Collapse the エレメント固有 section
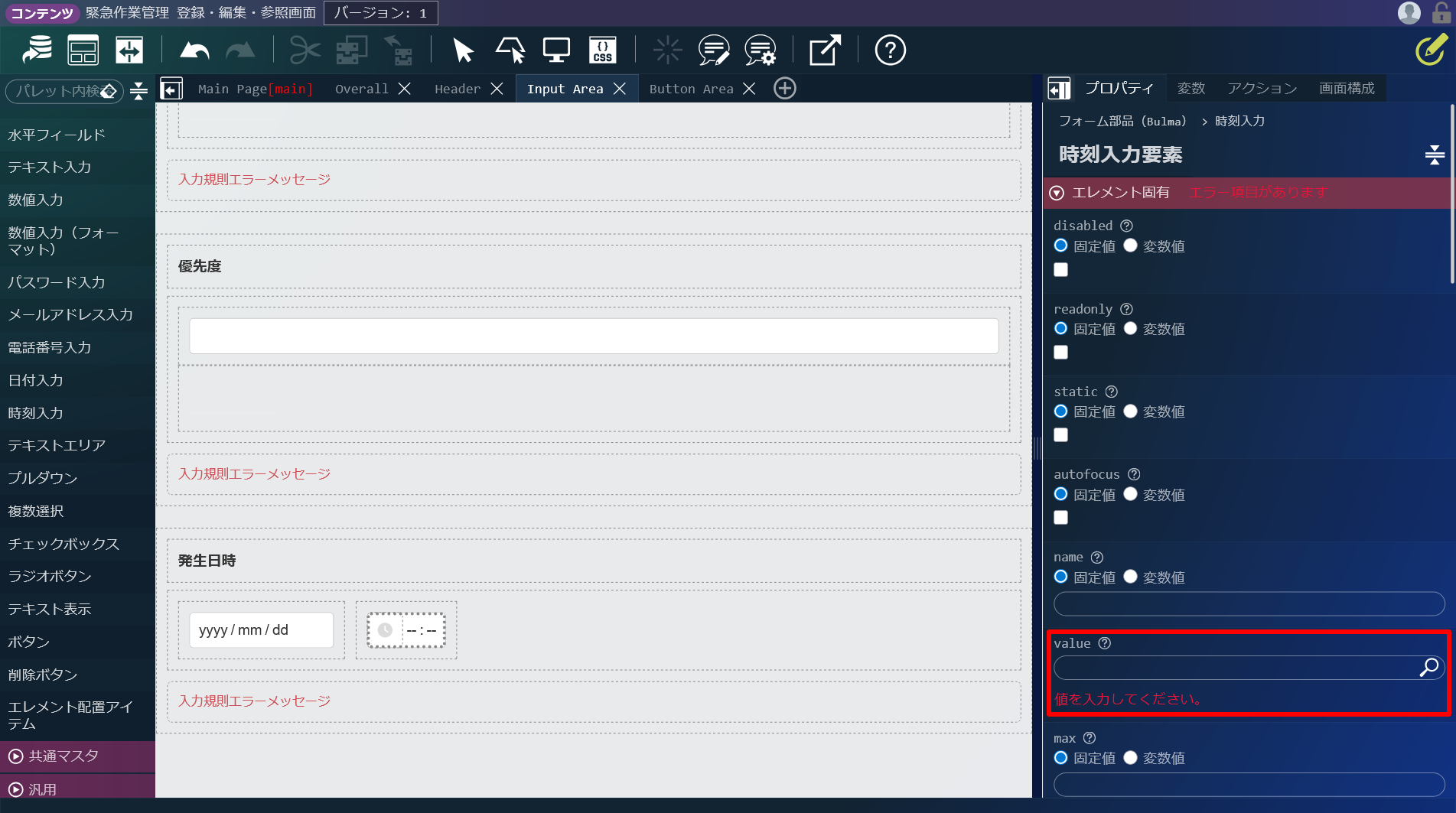Viewport: 1456px width, 813px height. coord(1057,193)
